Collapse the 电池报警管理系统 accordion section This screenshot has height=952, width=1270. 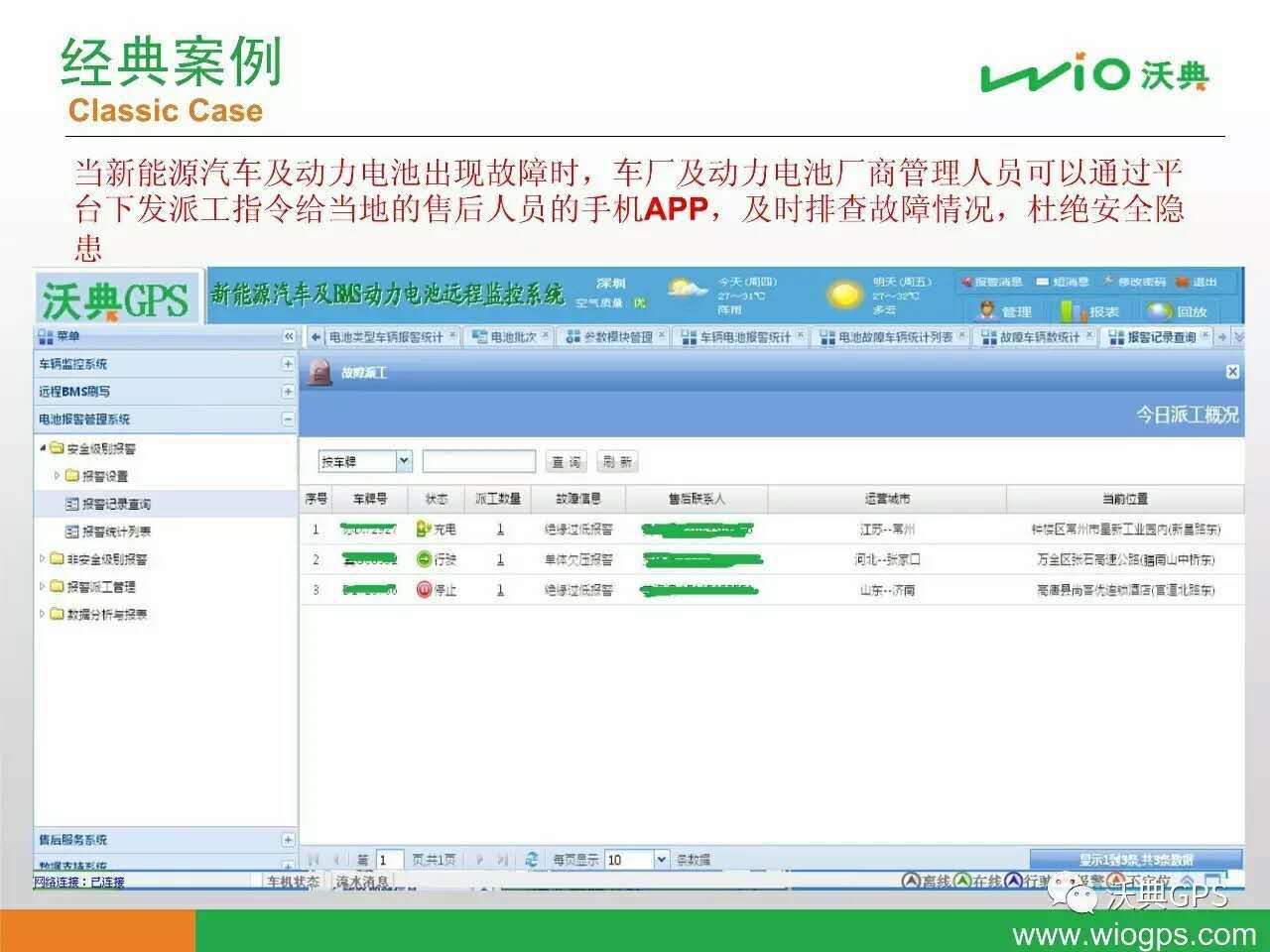click(288, 419)
